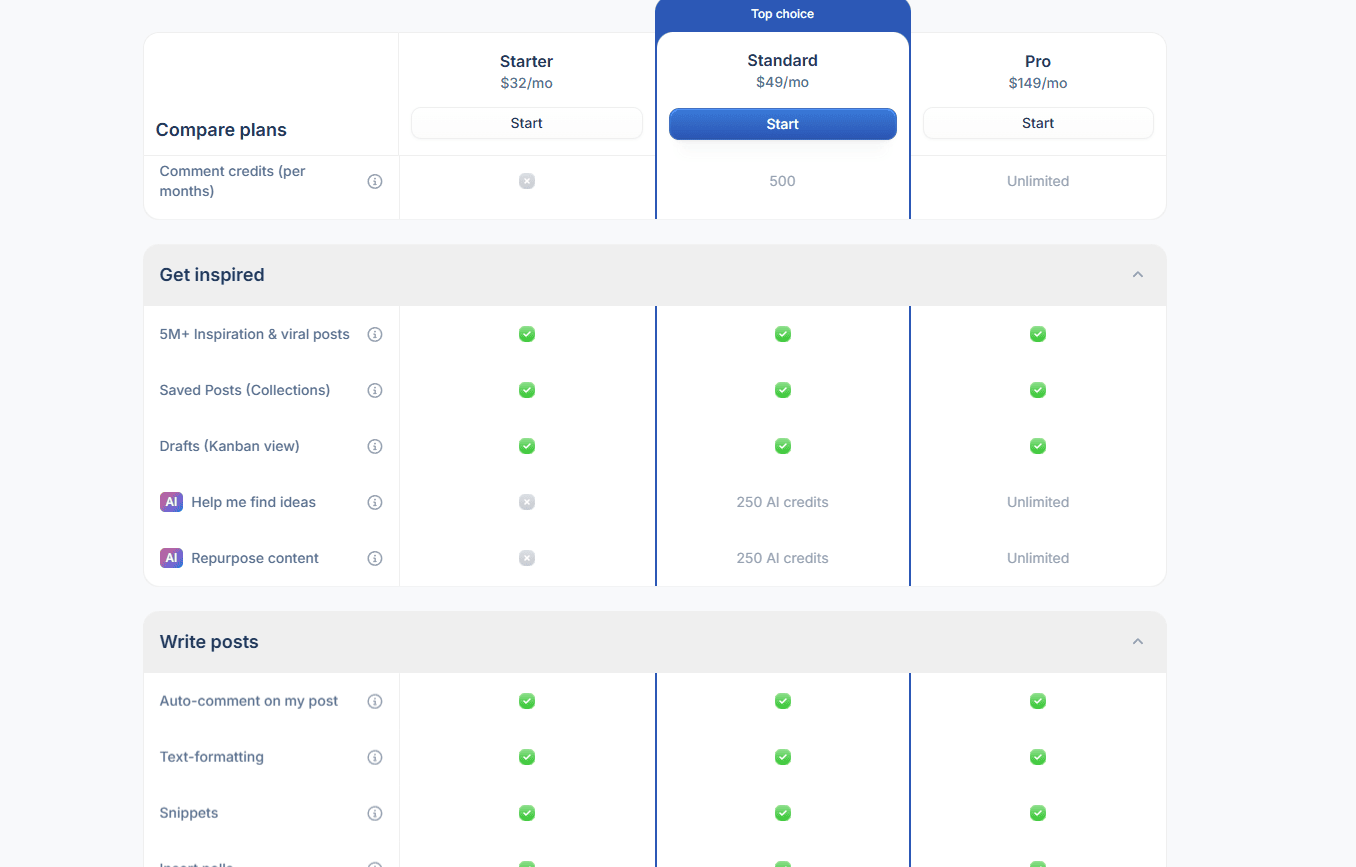Show info for Text-formatting feature
This screenshot has width=1356, height=867.
[375, 757]
